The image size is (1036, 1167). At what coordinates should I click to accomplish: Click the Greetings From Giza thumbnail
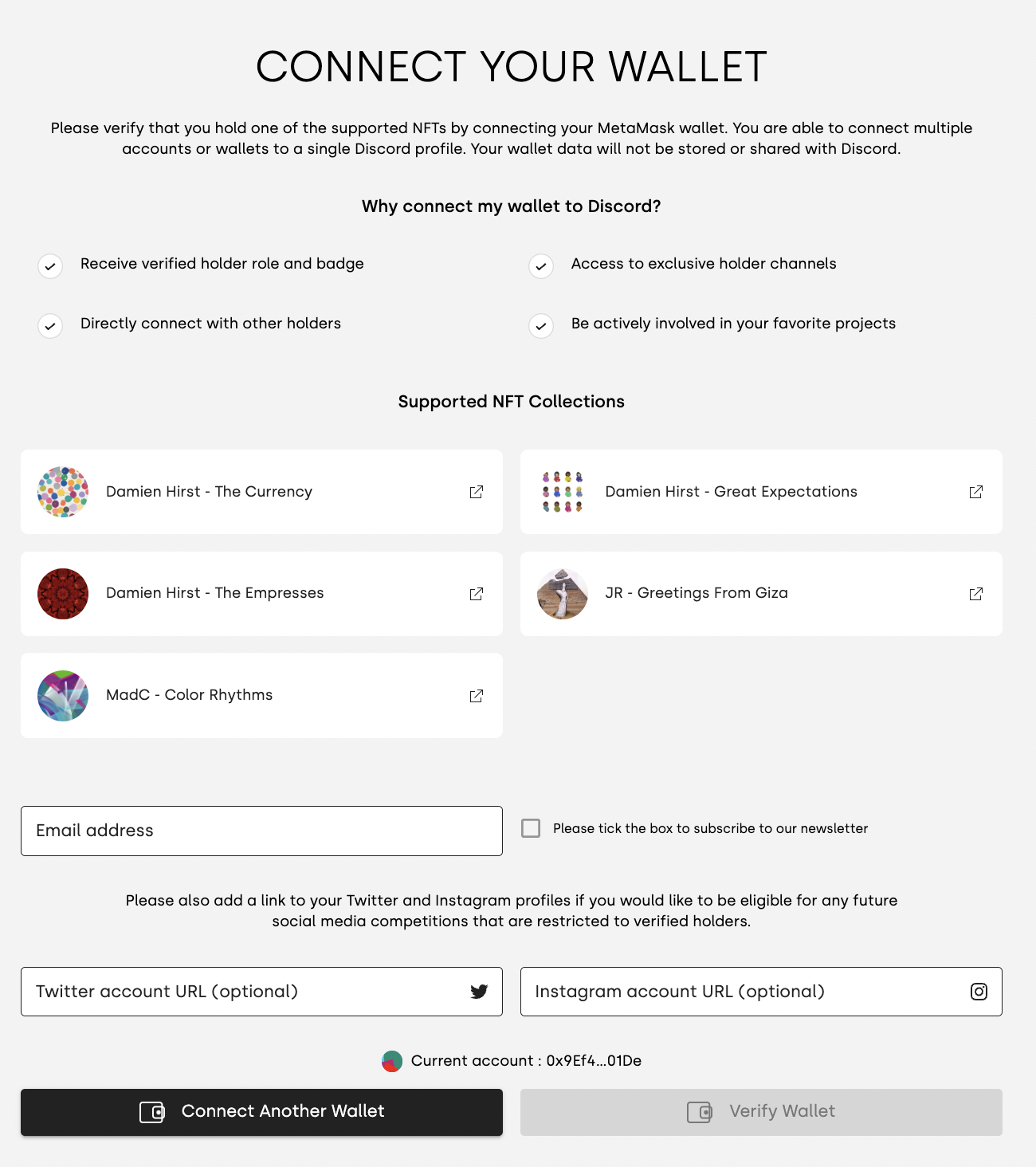(563, 594)
